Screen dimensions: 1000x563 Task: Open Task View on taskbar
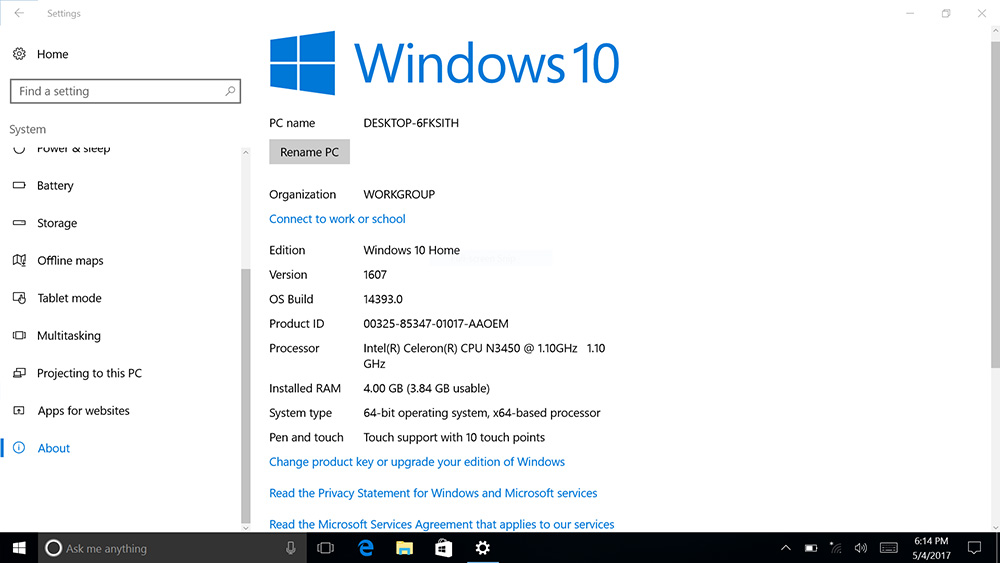325,548
